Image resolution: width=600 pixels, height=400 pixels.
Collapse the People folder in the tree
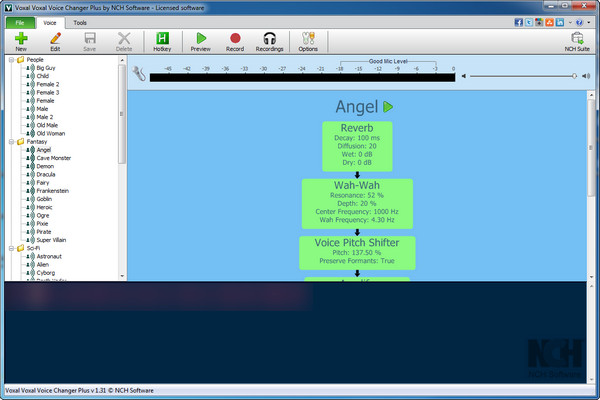(10, 60)
